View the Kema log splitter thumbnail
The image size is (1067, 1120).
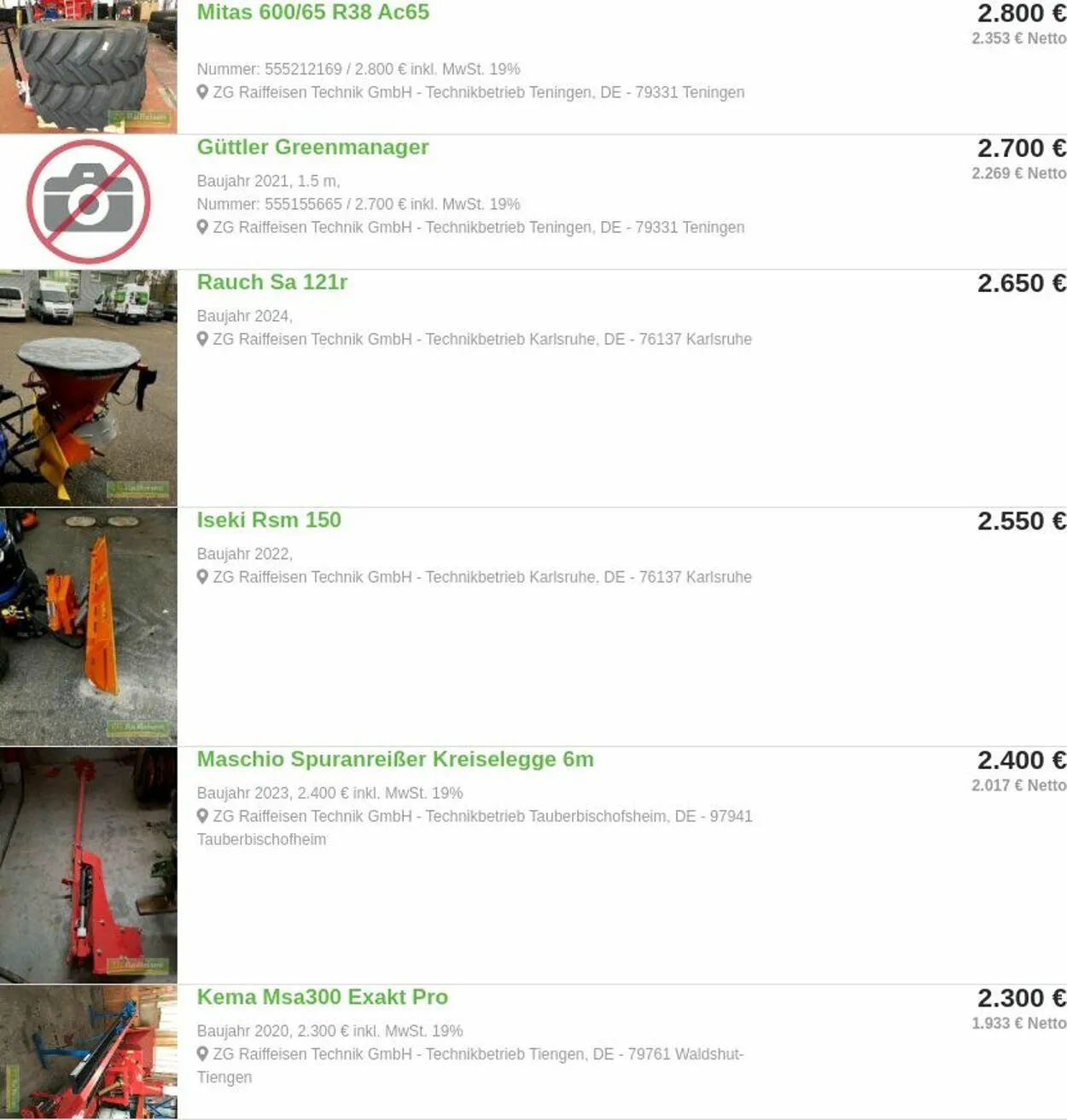pos(89,1052)
